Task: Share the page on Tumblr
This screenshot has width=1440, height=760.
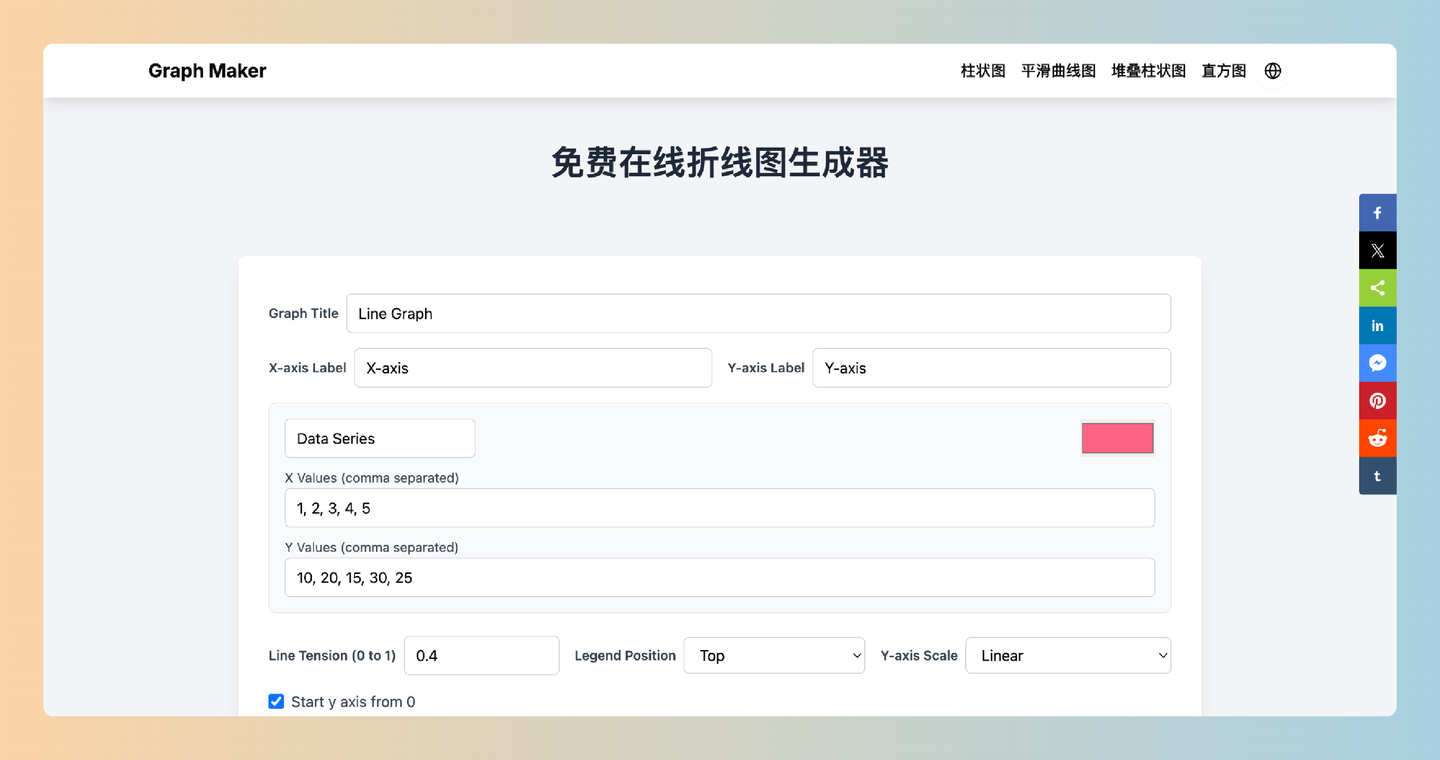Action: pos(1377,475)
